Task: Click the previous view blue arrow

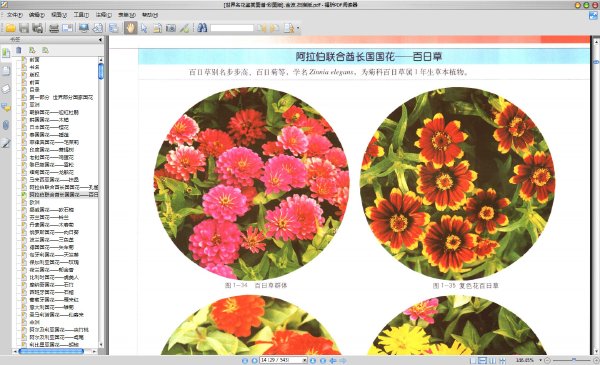Action: tap(333, 360)
